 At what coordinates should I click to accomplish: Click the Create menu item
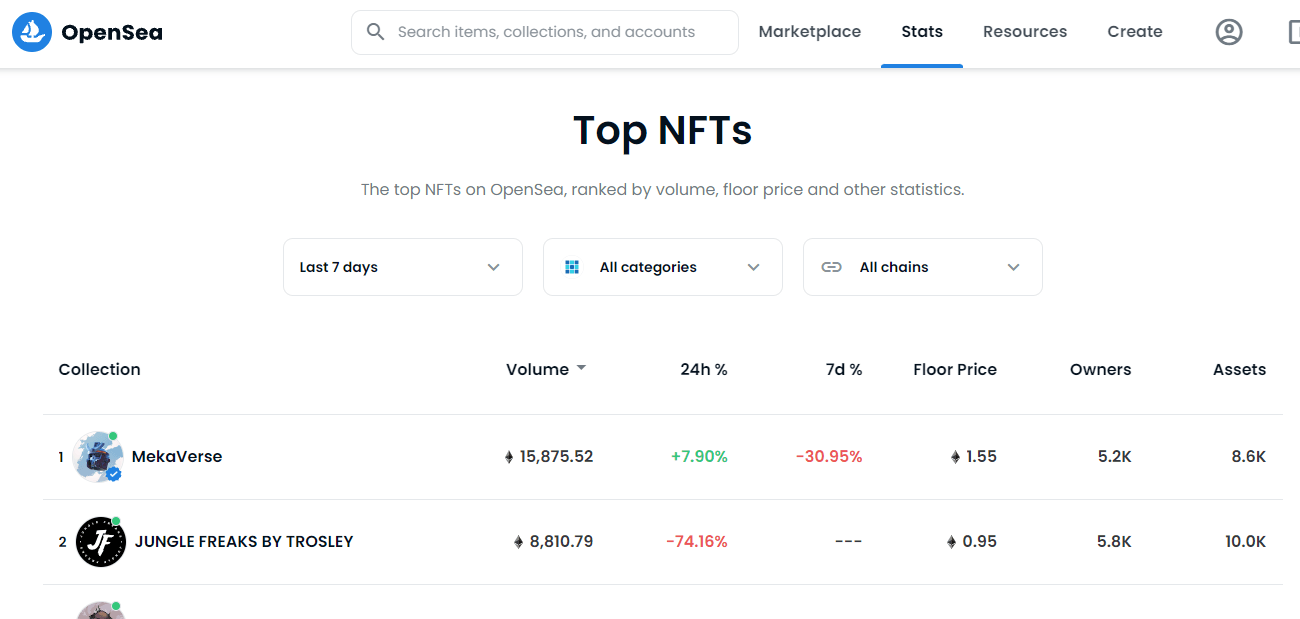[1135, 32]
